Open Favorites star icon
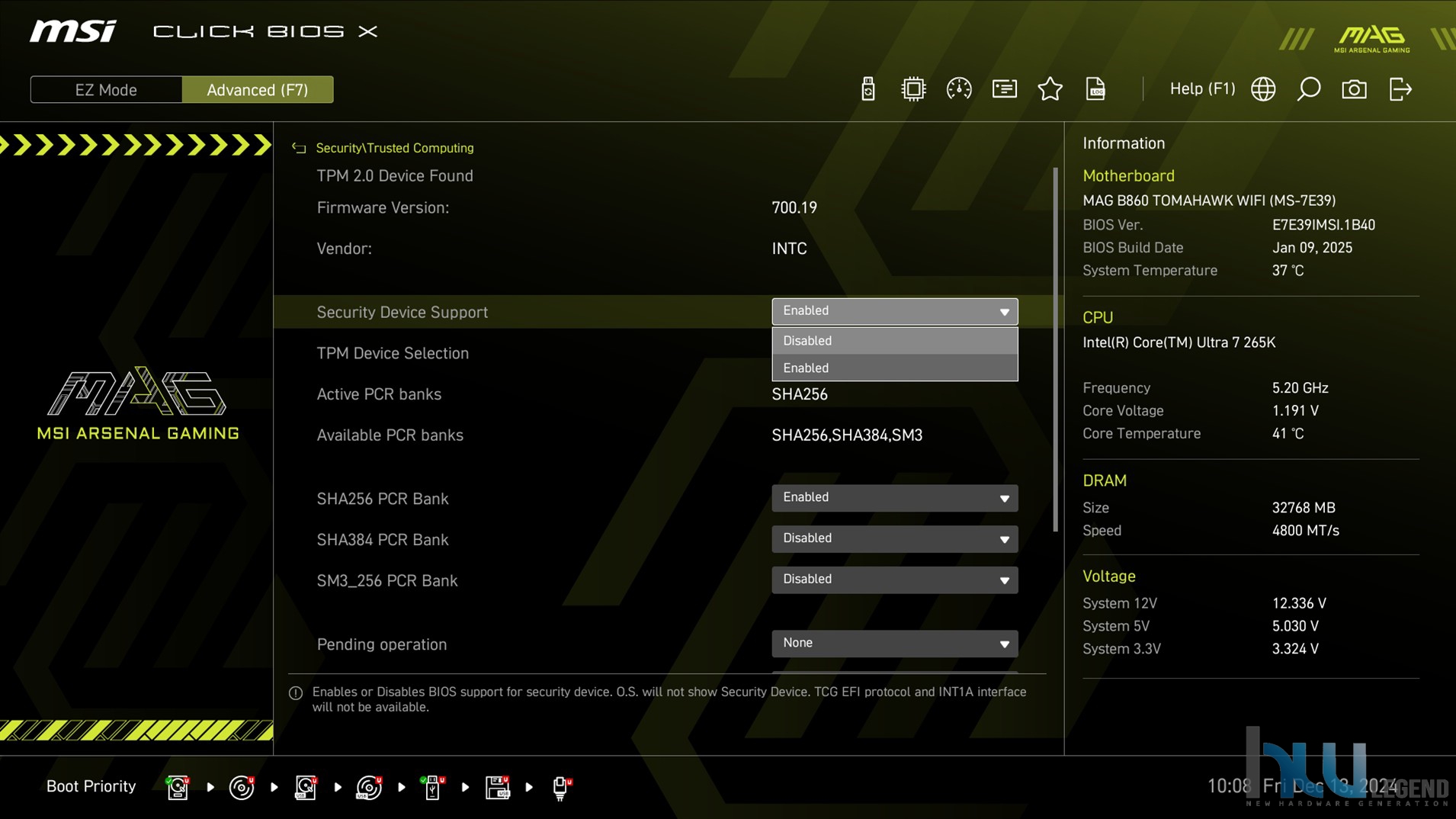Screen dimensions: 1456x819 (1050, 89)
